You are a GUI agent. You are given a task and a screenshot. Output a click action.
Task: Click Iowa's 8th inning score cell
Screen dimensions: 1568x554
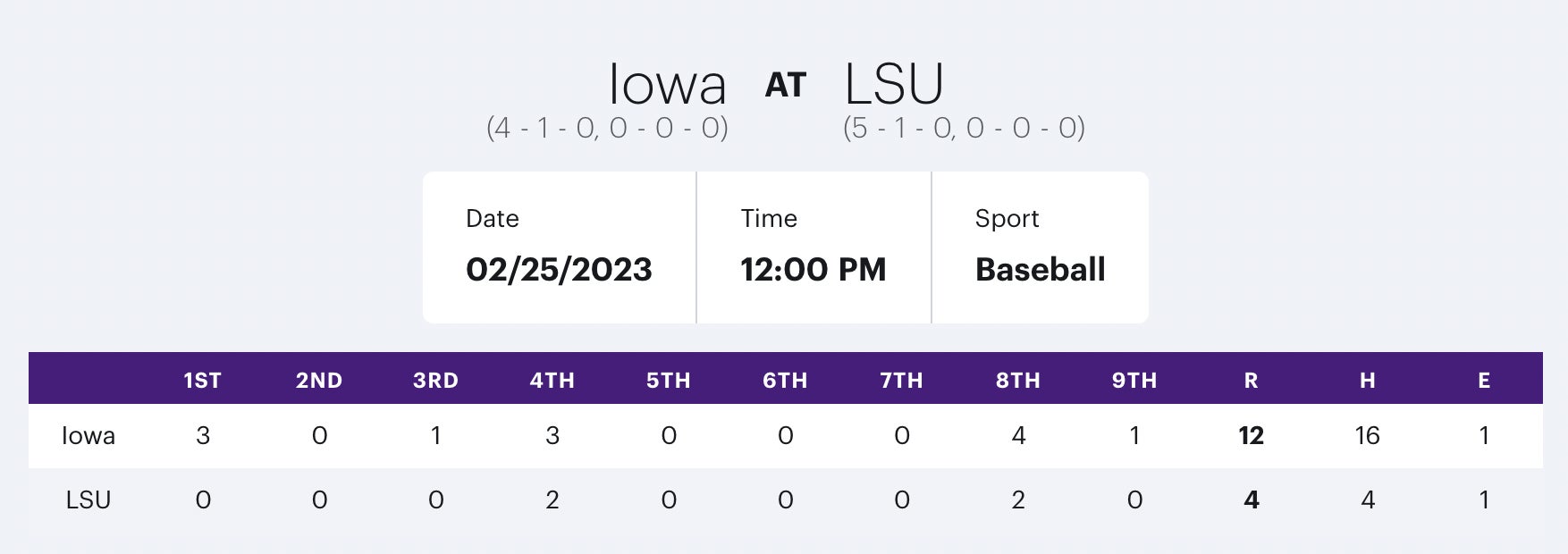[x=1018, y=436]
